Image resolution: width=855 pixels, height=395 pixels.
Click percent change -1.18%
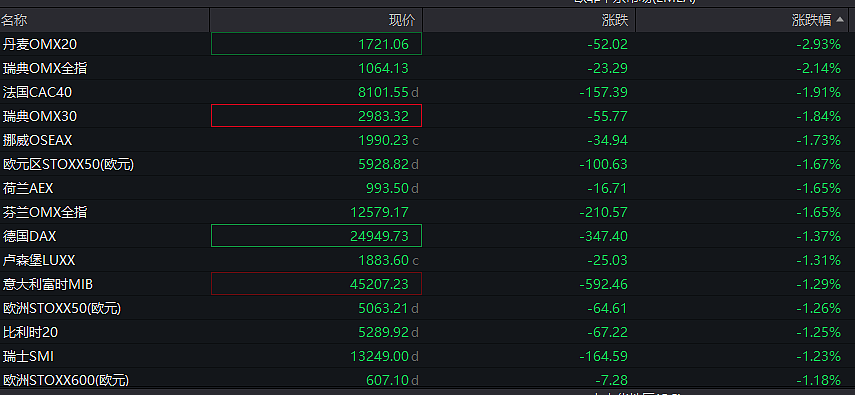pyautogui.click(x=818, y=380)
